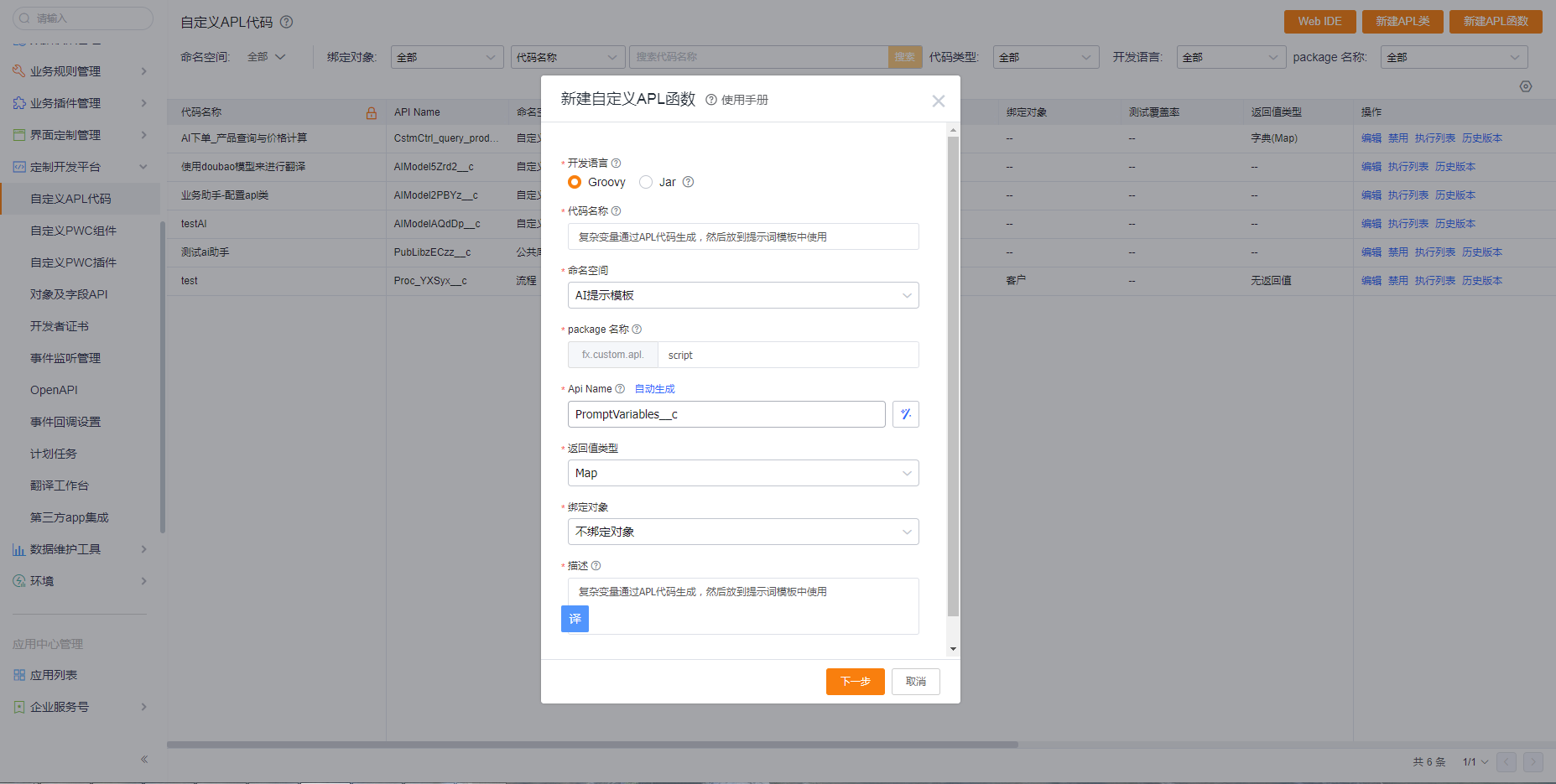Click the Api Name input field
This screenshot has width=1556, height=784.
pos(726,414)
